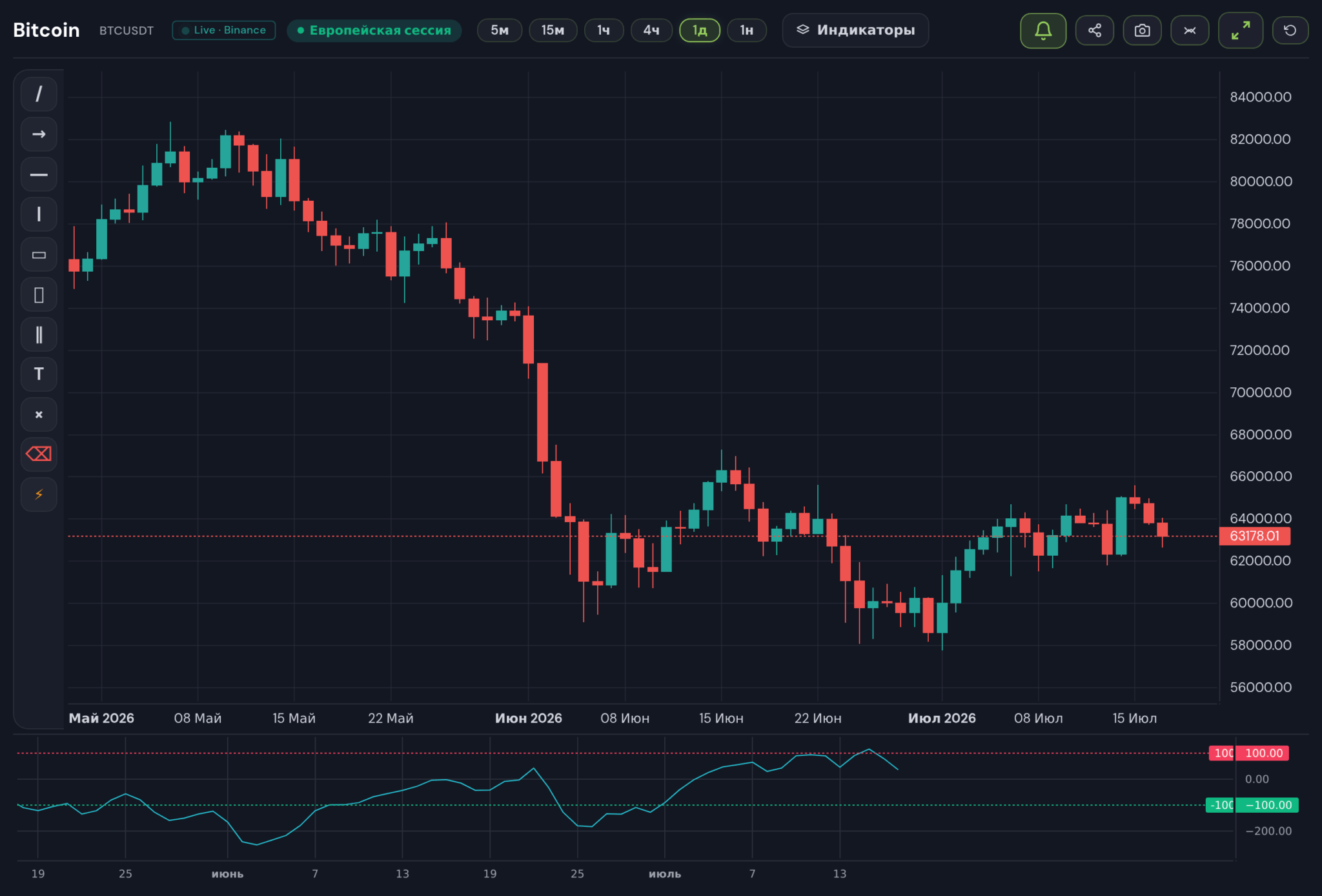The width and height of the screenshot is (1322, 896).
Task: Click the red erase drawings icon
Action: click(39, 454)
